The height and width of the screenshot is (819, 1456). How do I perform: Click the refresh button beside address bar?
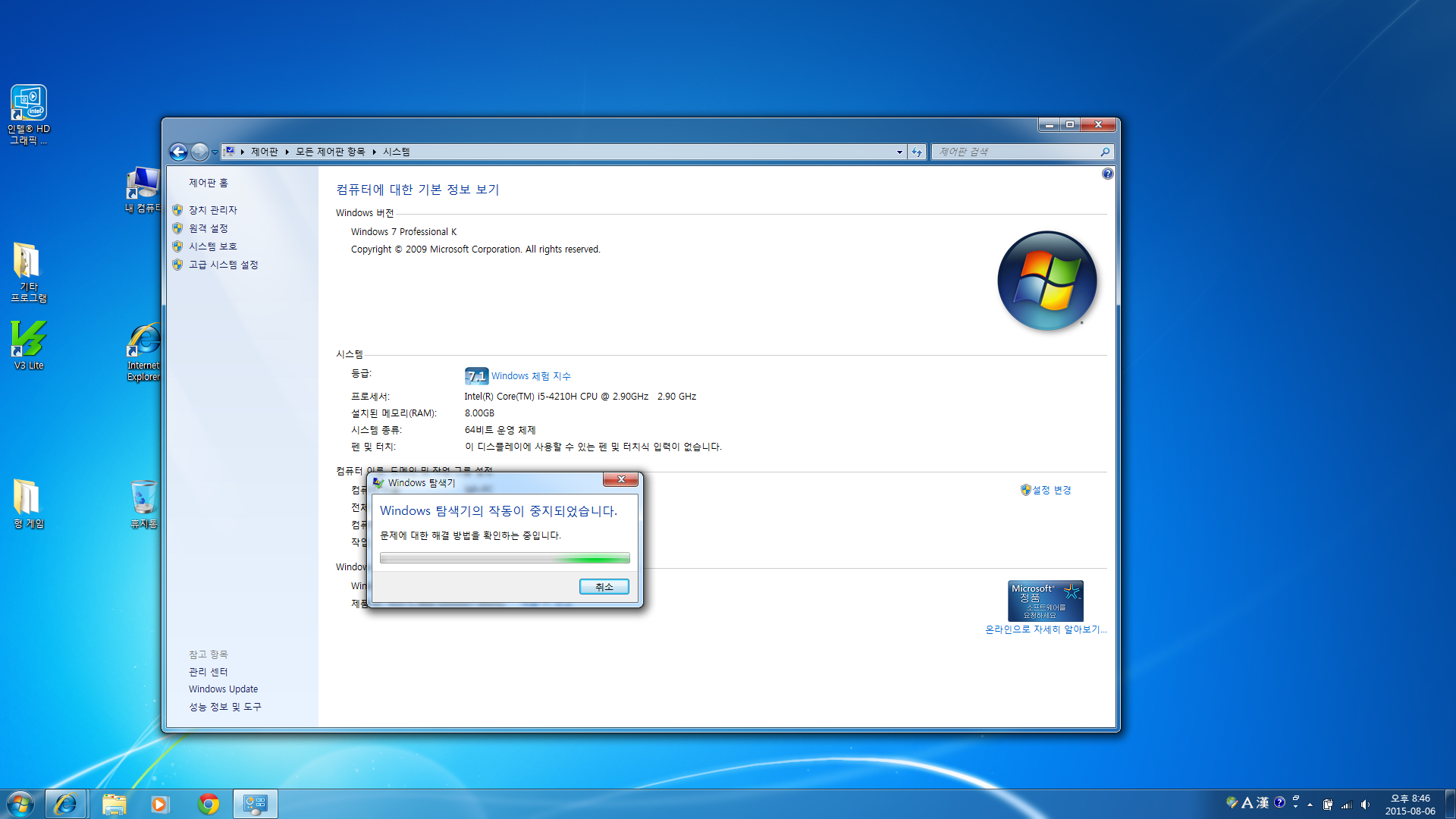point(917,152)
